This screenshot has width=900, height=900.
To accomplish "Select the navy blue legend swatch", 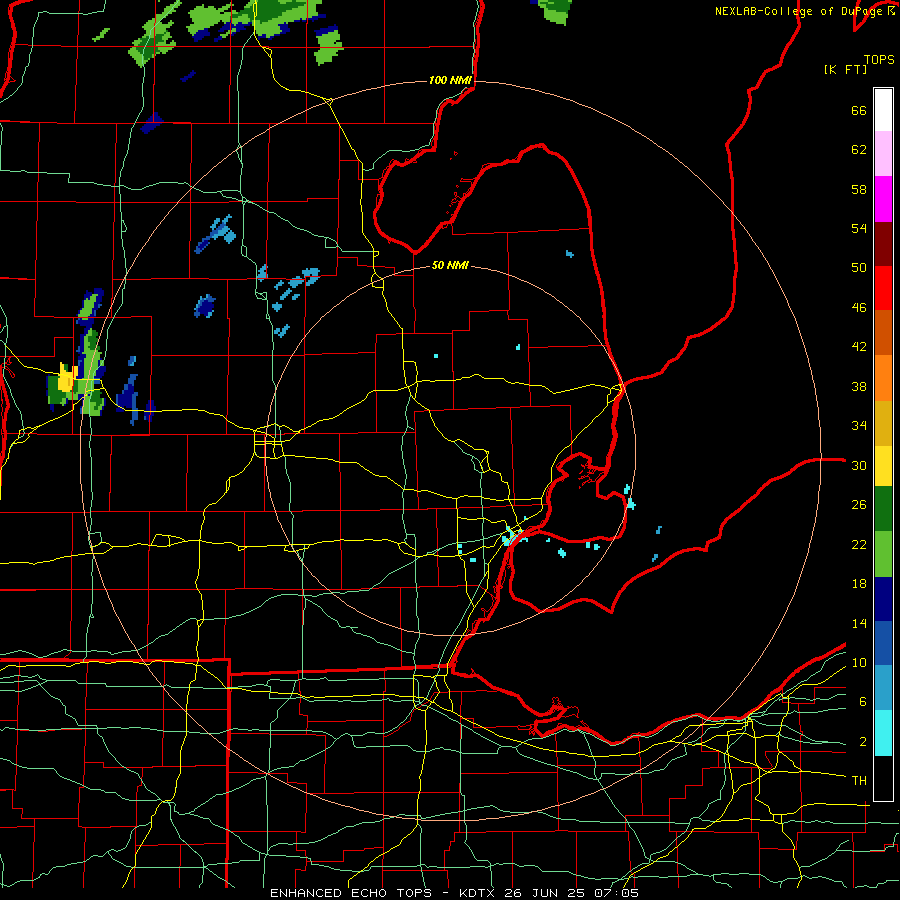I will coord(883,599).
